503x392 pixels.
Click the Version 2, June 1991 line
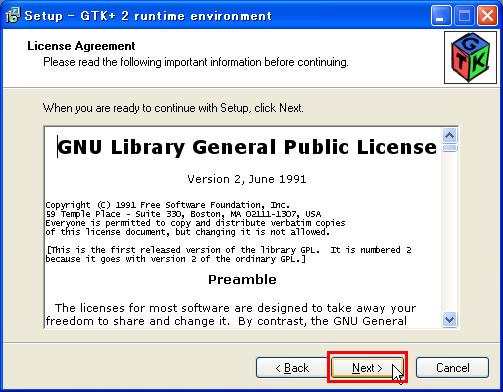pos(247,179)
